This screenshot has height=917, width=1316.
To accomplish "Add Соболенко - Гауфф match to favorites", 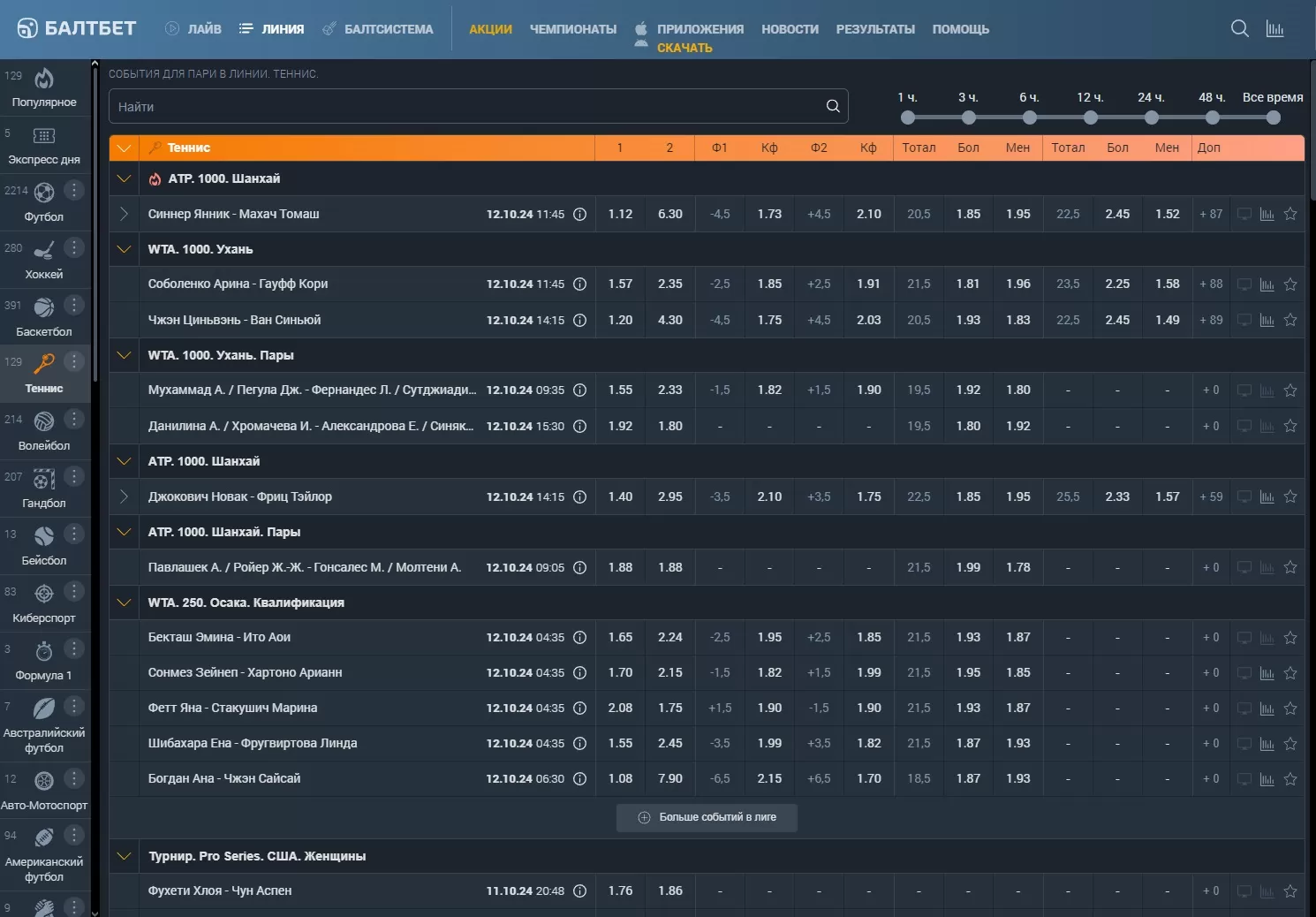I will point(1290,284).
